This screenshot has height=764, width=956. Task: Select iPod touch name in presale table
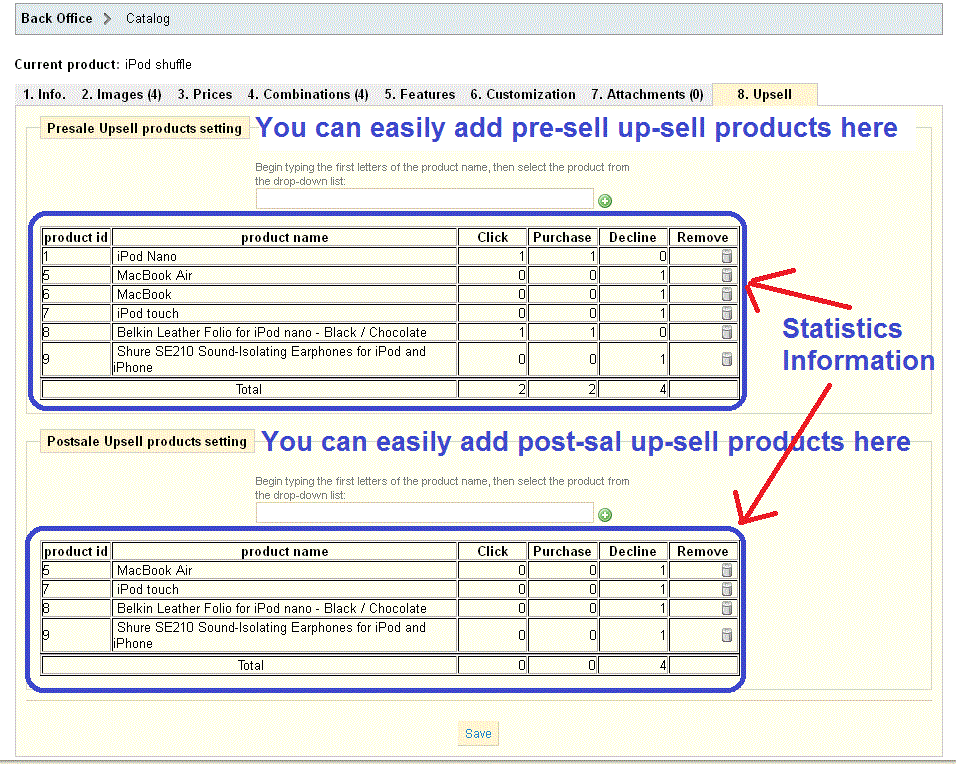pos(148,313)
